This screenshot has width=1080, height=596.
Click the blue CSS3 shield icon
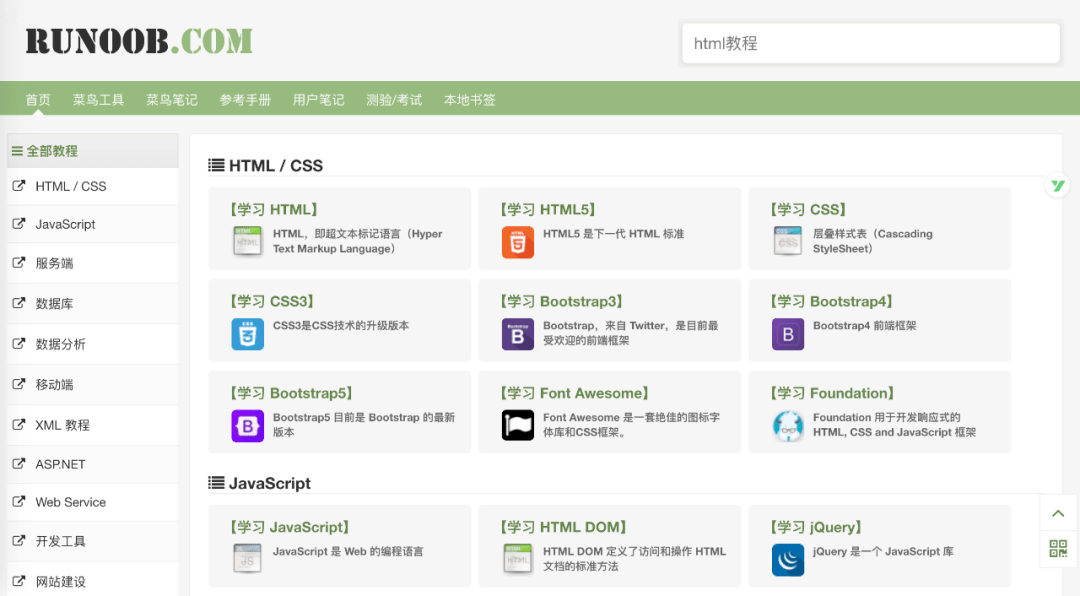(x=247, y=334)
